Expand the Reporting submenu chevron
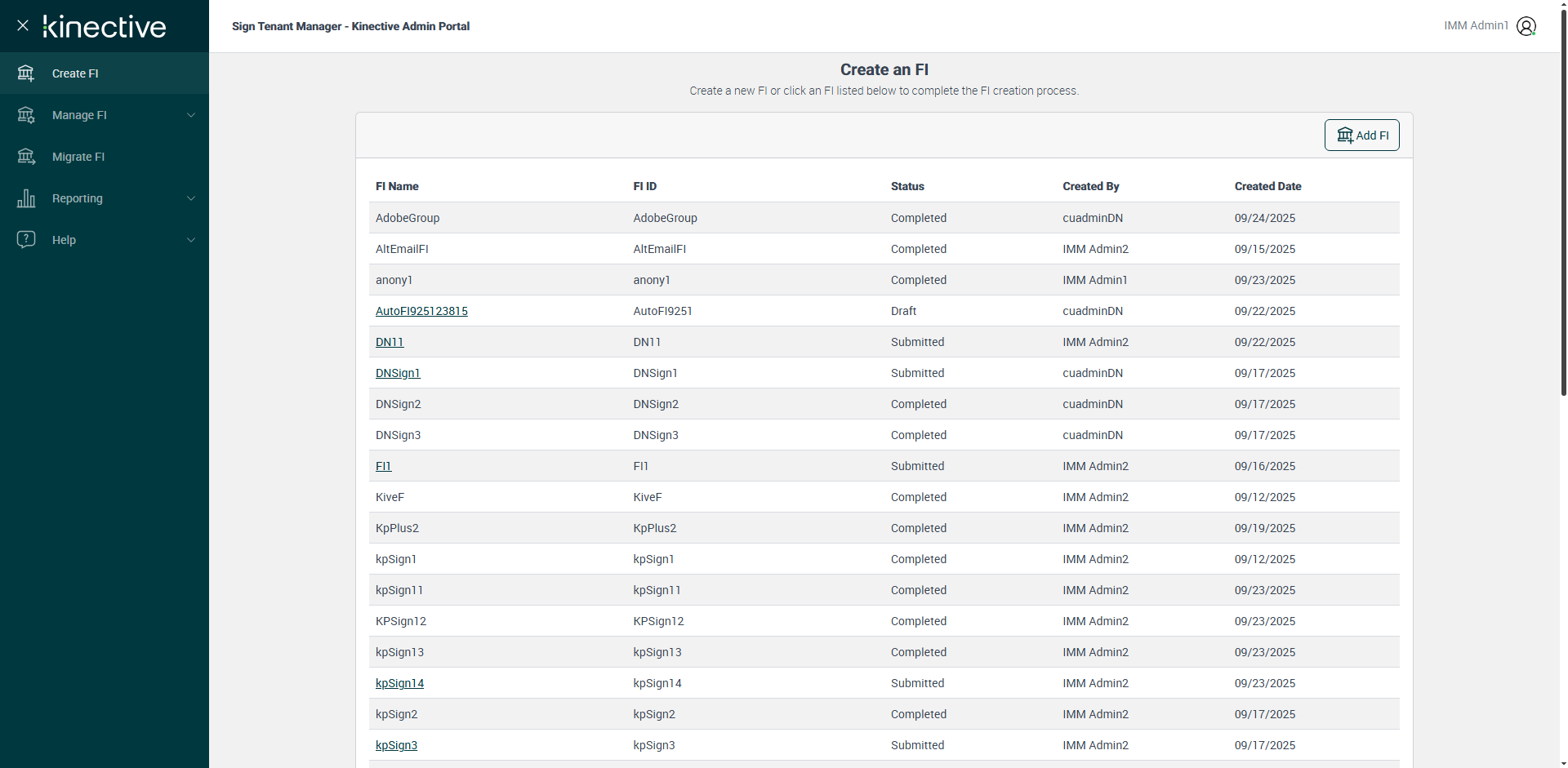 (x=191, y=198)
